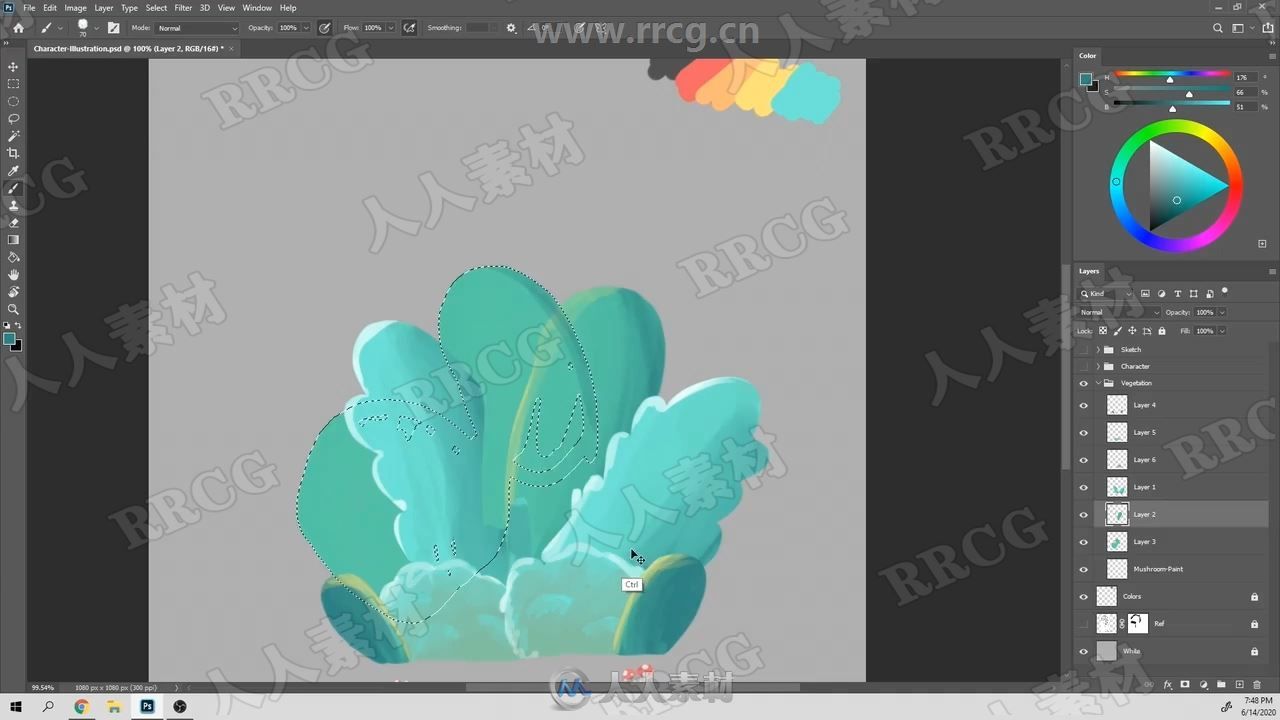Viewport: 1280px width, 720px height.
Task: Expand the Character layer group
Action: point(1098,366)
